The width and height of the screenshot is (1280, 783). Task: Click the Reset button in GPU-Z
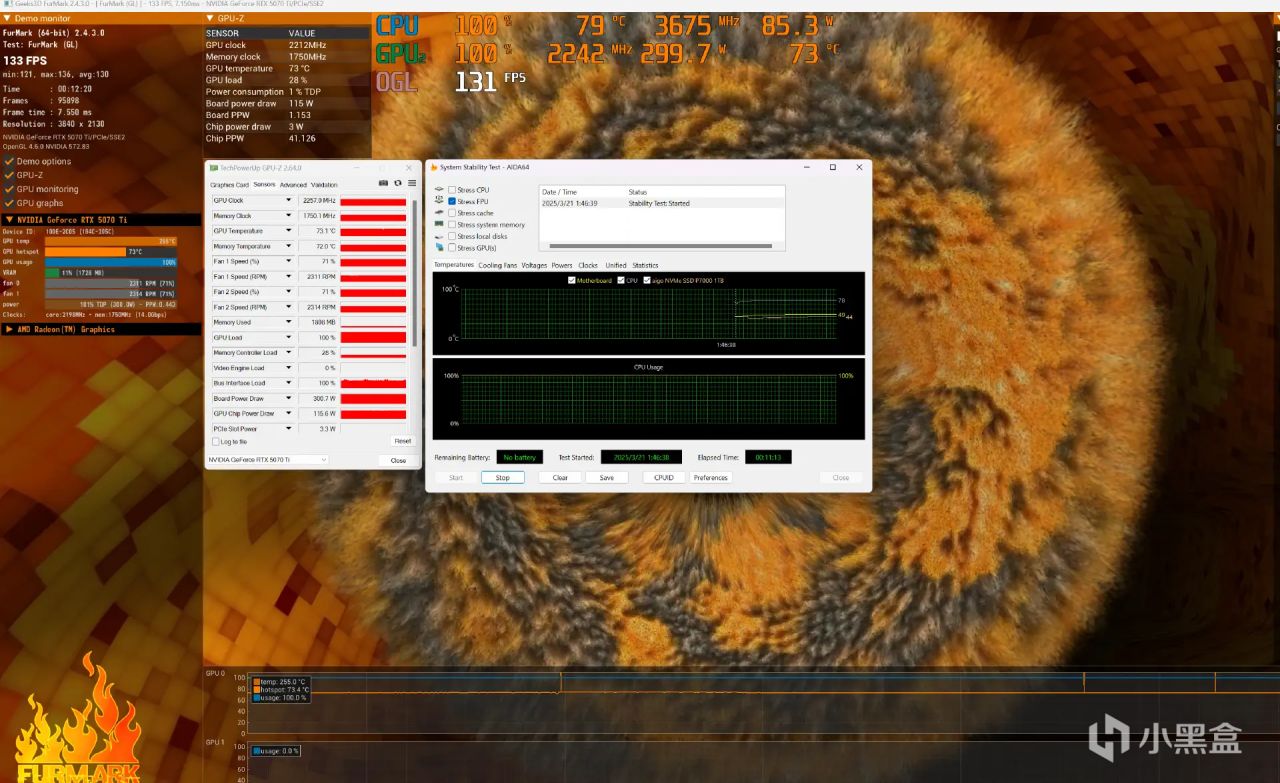[x=402, y=441]
